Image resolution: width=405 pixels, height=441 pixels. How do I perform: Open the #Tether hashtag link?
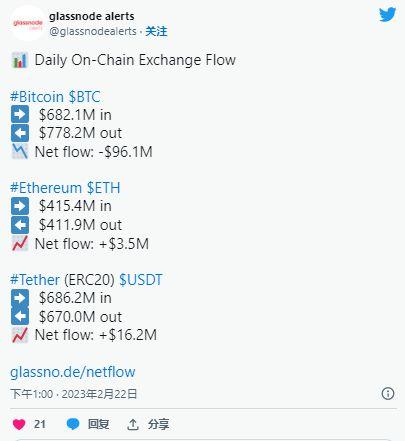click(35, 280)
